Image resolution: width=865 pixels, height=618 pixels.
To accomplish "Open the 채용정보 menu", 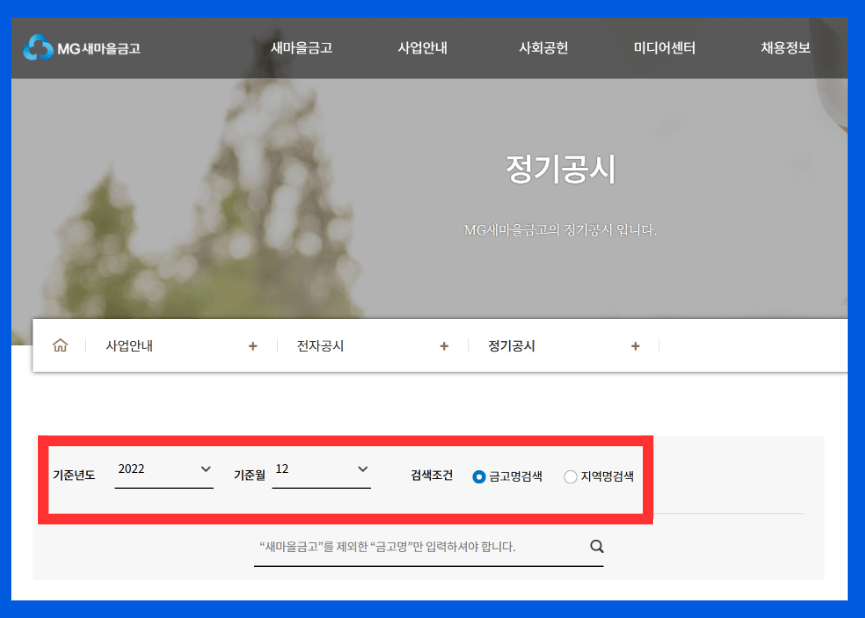I will pos(785,47).
